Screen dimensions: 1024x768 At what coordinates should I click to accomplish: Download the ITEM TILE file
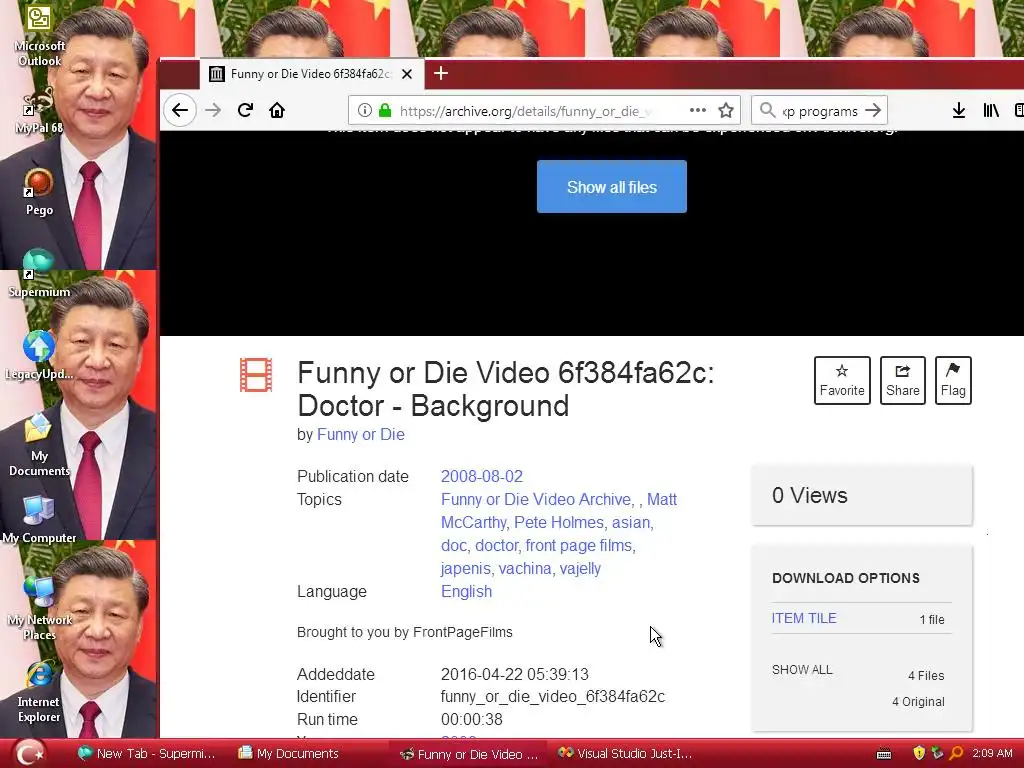[x=804, y=618]
